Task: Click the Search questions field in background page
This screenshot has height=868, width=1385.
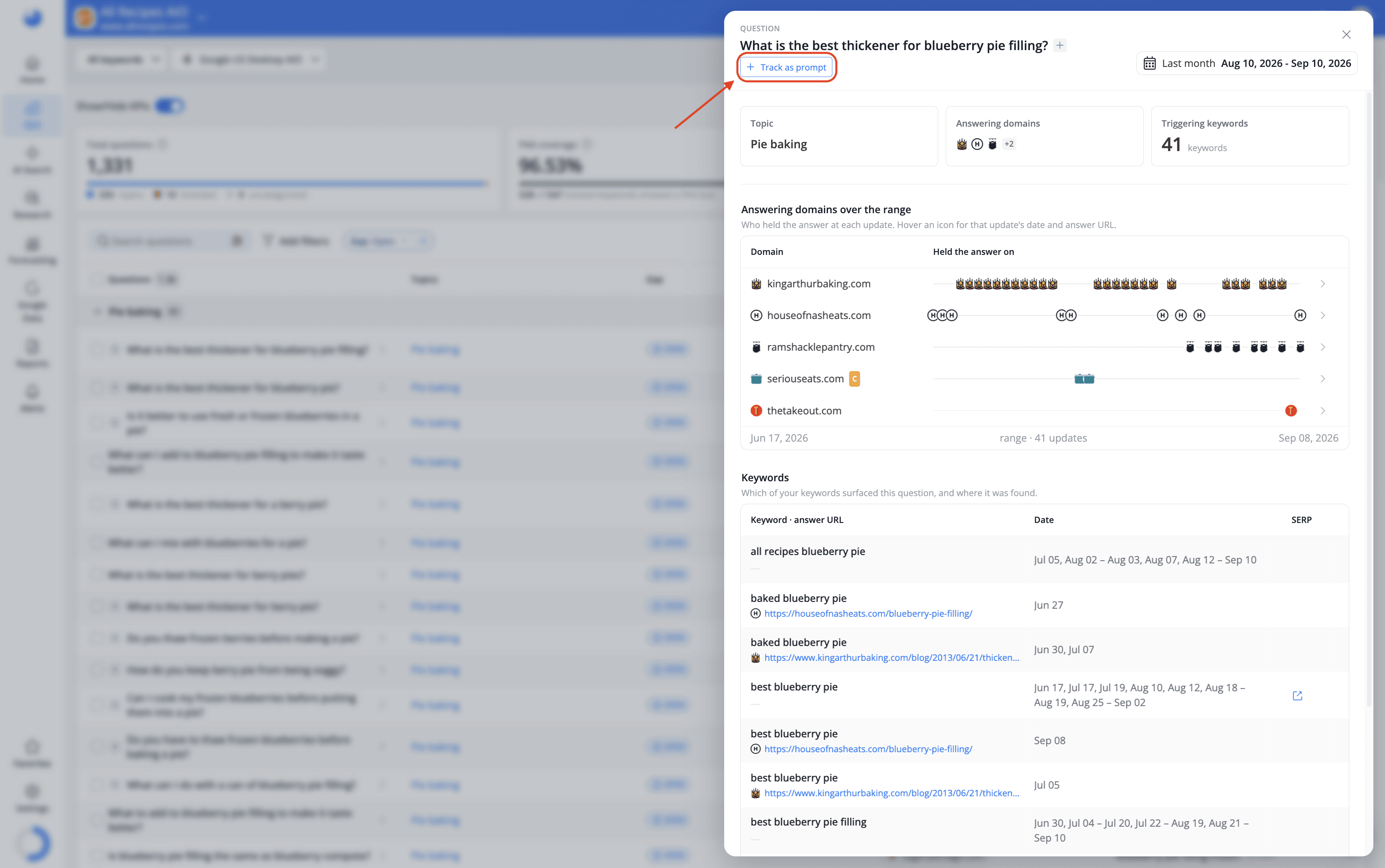Action: [x=170, y=240]
